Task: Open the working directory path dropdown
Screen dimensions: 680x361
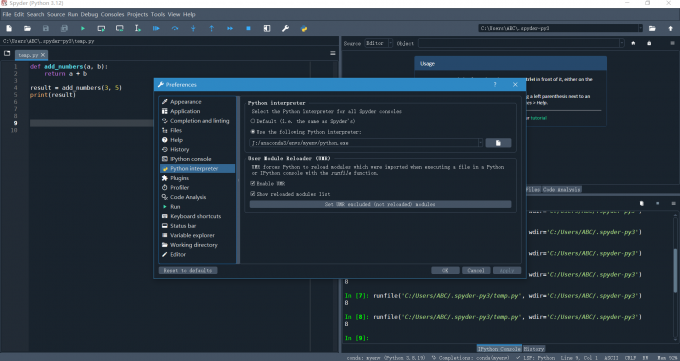Action: pos(640,28)
